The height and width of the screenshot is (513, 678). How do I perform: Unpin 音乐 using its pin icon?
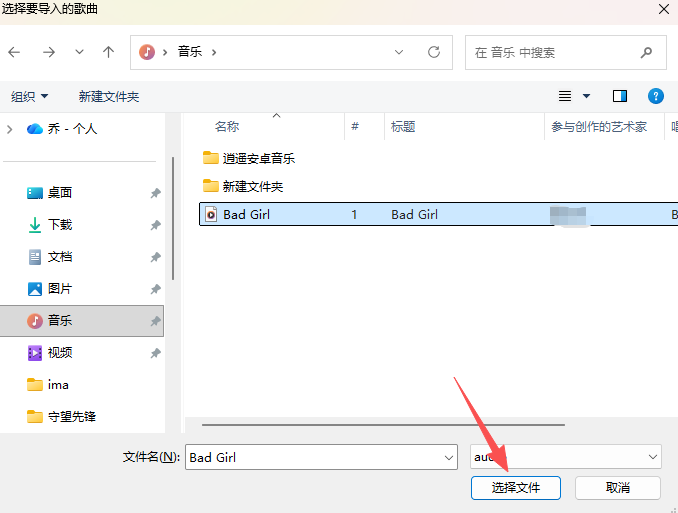155,321
